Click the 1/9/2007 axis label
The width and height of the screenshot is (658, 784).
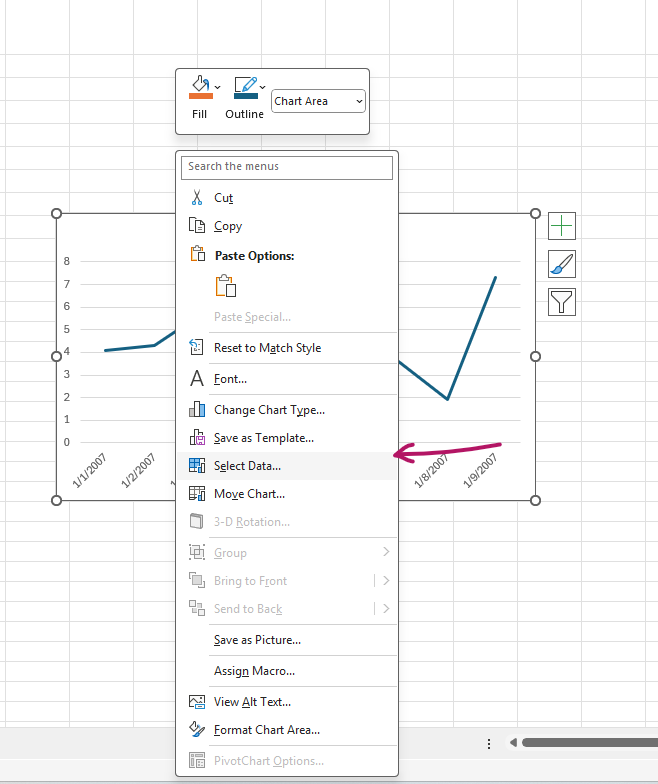pos(480,470)
